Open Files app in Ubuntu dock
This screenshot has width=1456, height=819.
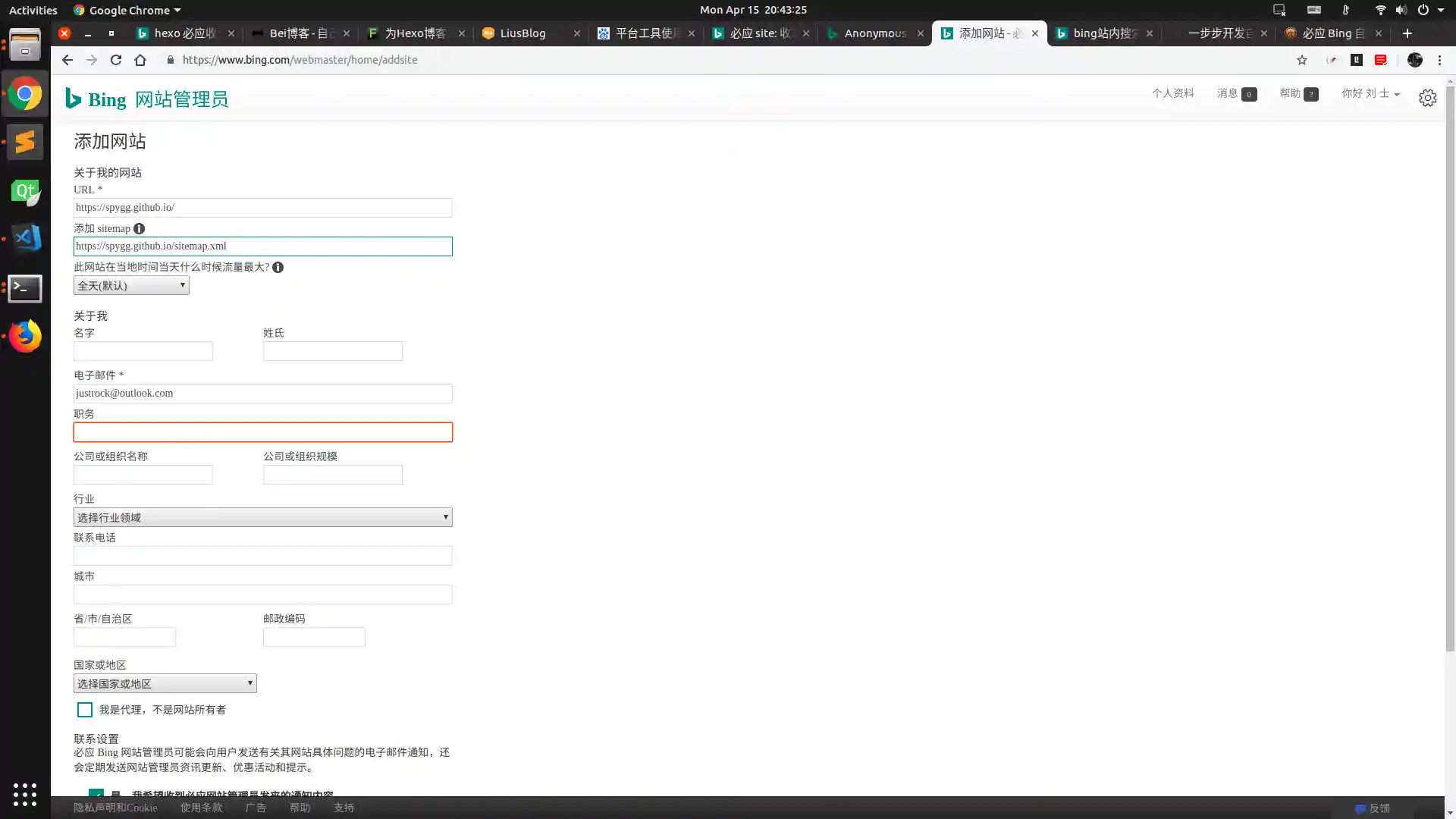[x=25, y=45]
